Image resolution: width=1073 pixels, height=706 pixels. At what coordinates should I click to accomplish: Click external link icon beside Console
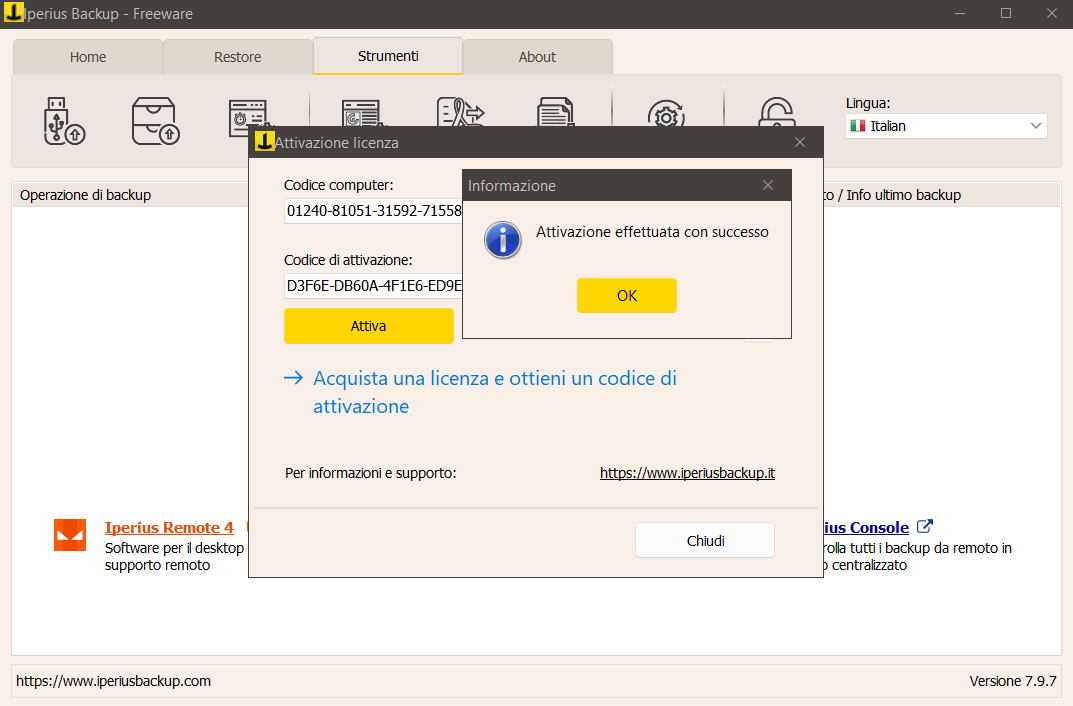click(925, 526)
